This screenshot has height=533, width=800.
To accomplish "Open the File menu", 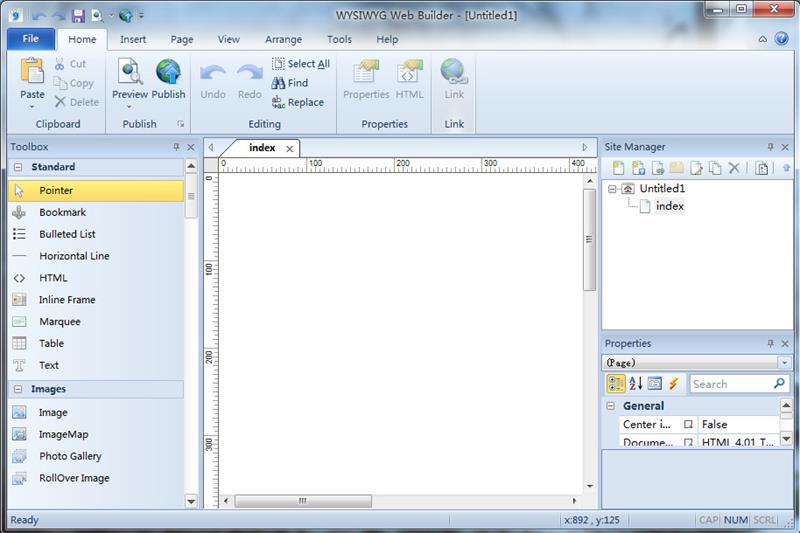I will pyautogui.click(x=31, y=39).
